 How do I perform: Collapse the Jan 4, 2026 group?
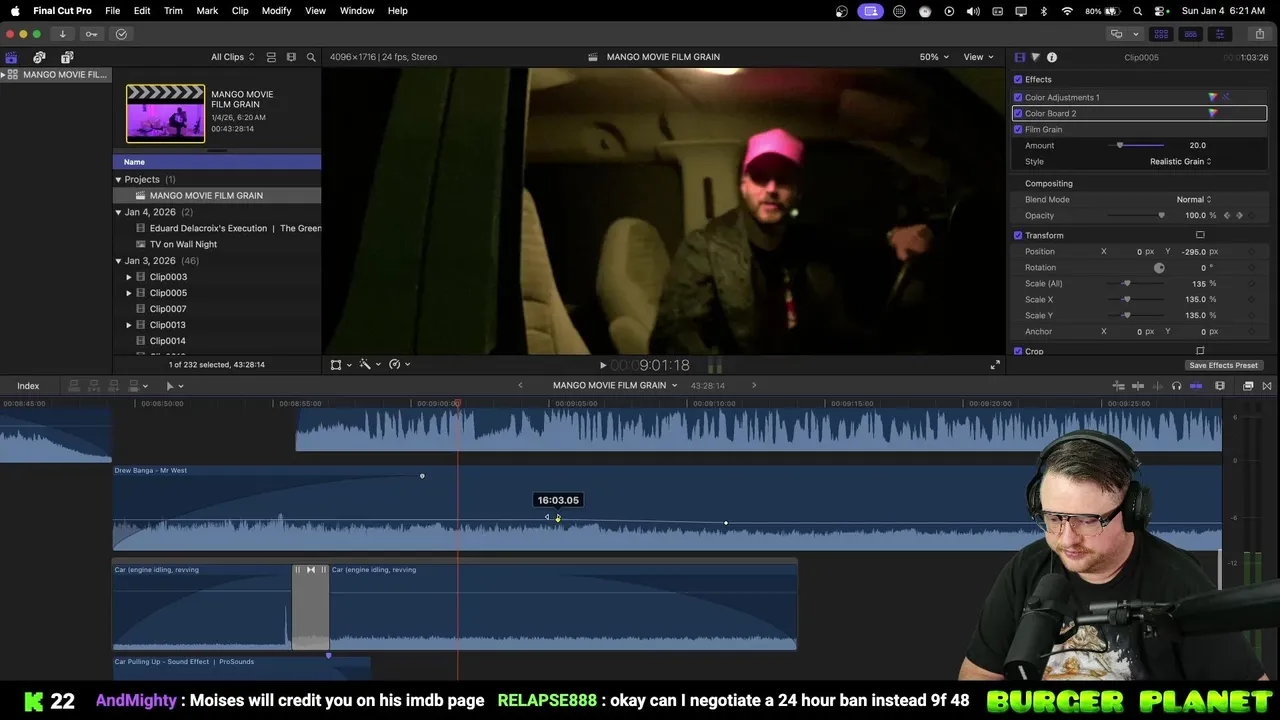(x=118, y=212)
